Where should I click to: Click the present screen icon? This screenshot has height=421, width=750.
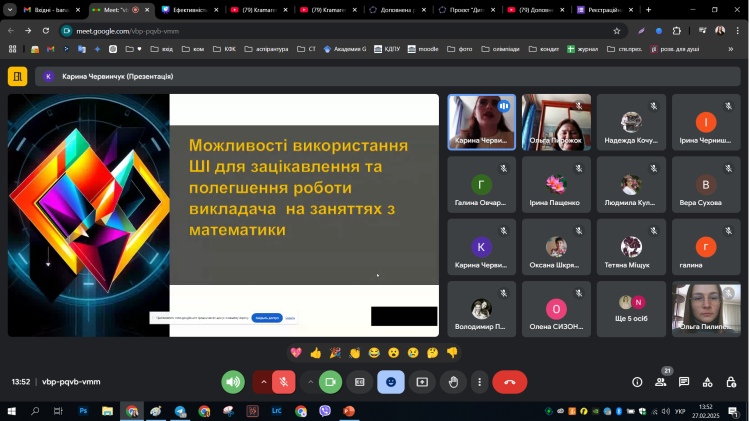tap(422, 381)
